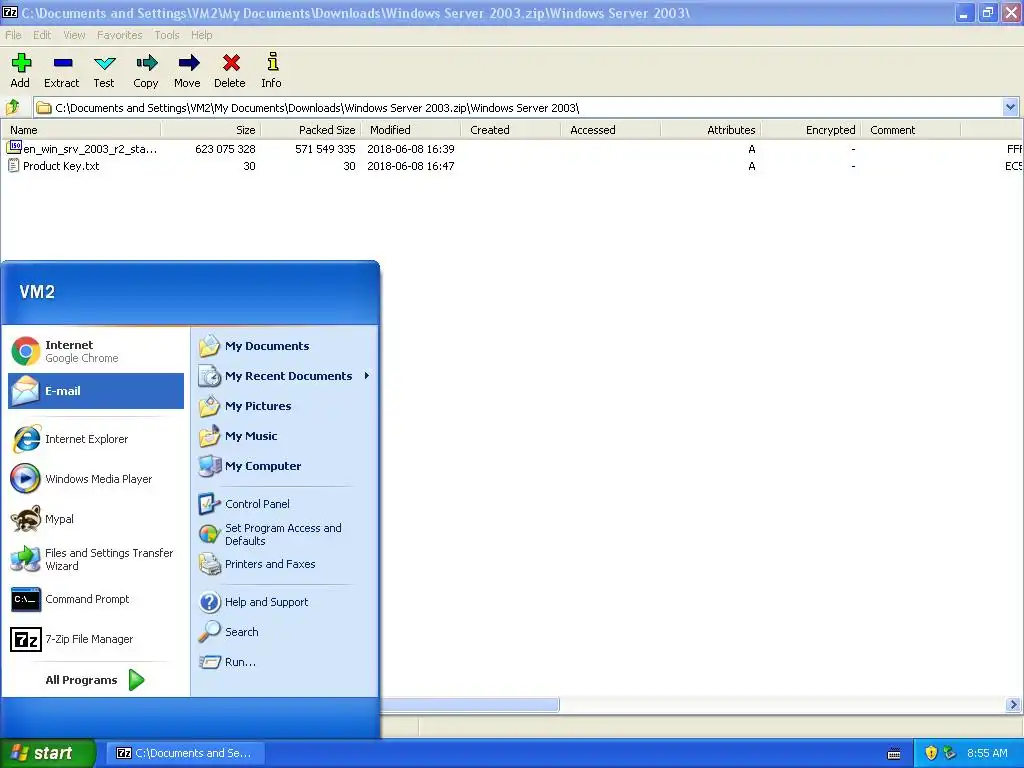
Task: Go up one folder level icon
Action: click(x=13, y=107)
